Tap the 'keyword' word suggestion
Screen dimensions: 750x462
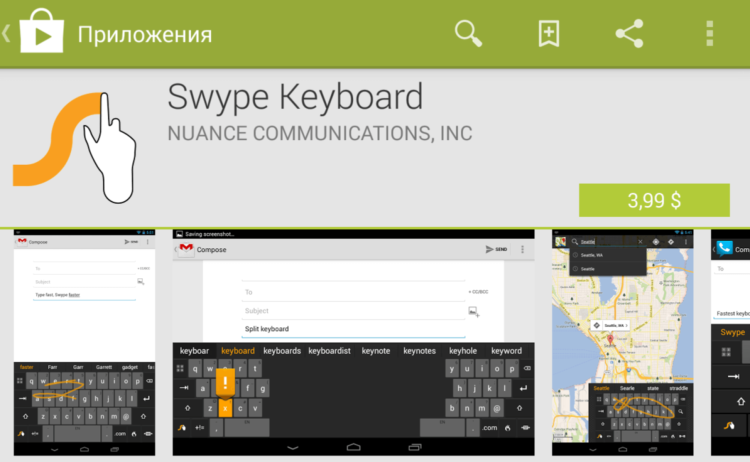coord(507,351)
